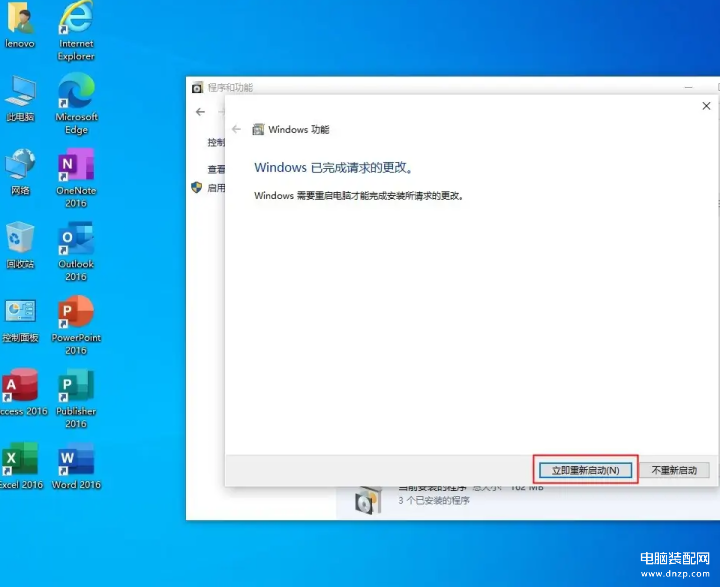This screenshot has width=720, height=587.
Task: Click the shield icon beside 启用
Action: click(x=197, y=187)
